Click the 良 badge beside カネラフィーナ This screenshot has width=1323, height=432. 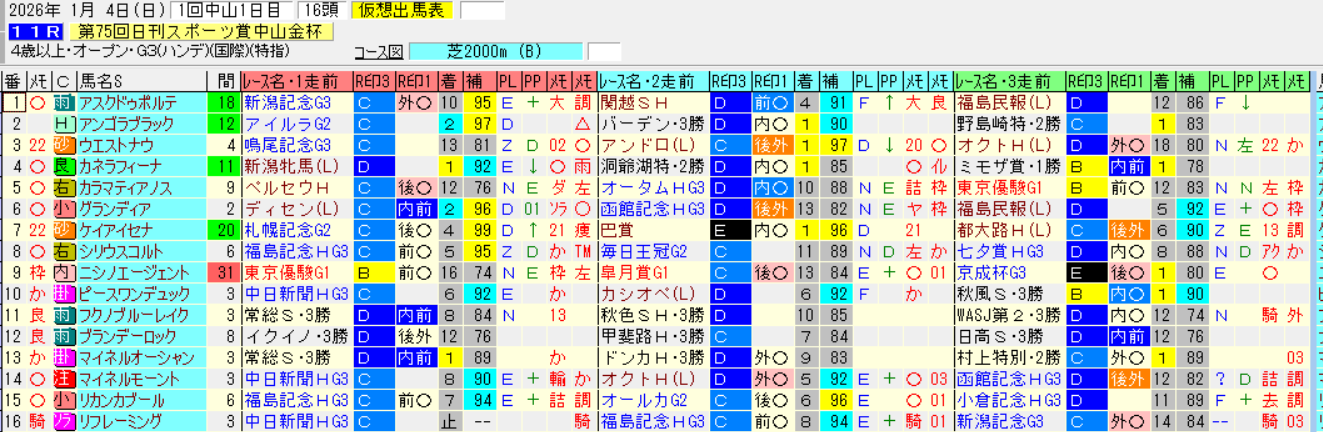64,166
